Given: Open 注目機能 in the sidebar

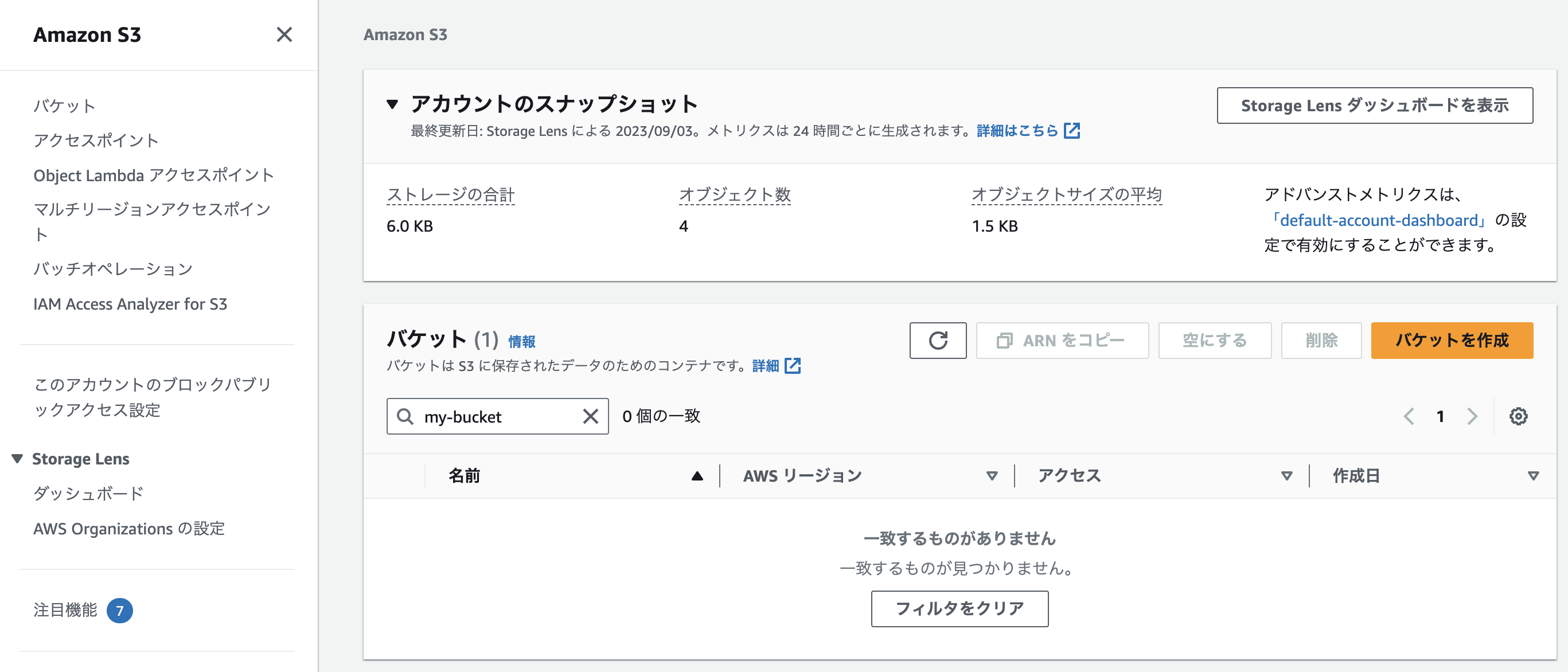Looking at the screenshot, I should pyautogui.click(x=65, y=610).
